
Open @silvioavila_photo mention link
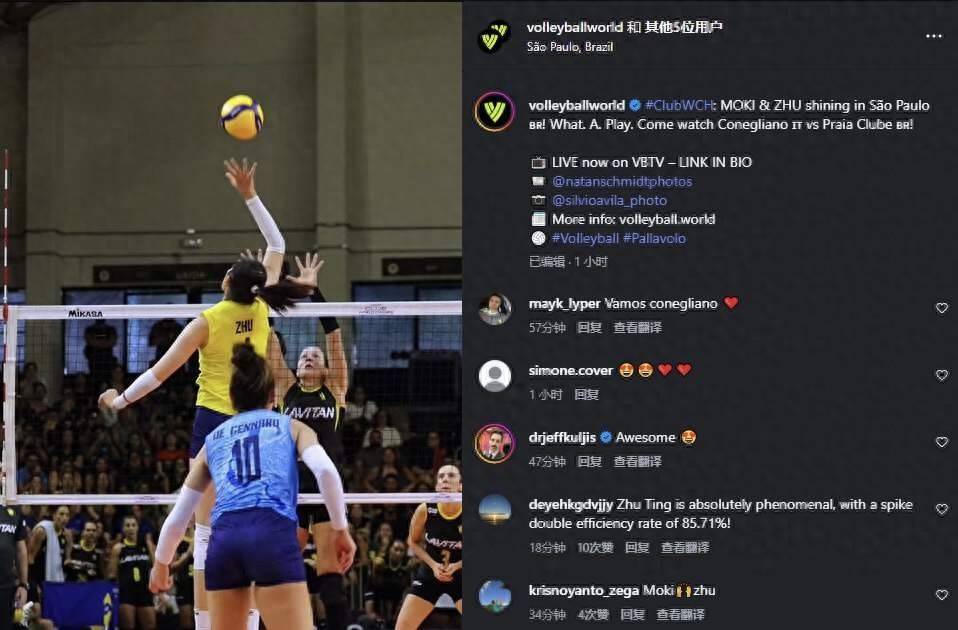click(x=609, y=200)
